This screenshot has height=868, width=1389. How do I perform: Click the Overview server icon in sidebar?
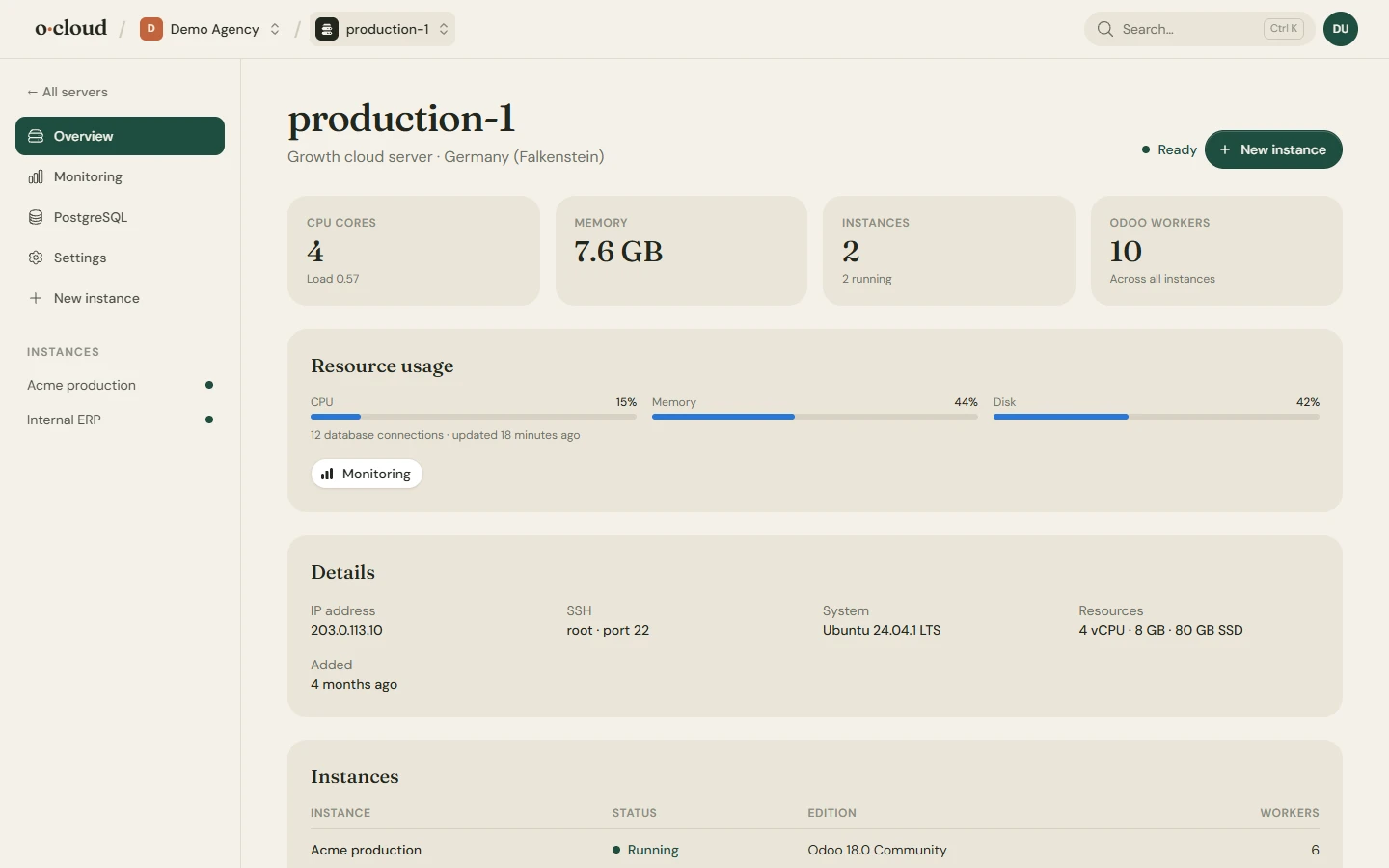point(36,136)
